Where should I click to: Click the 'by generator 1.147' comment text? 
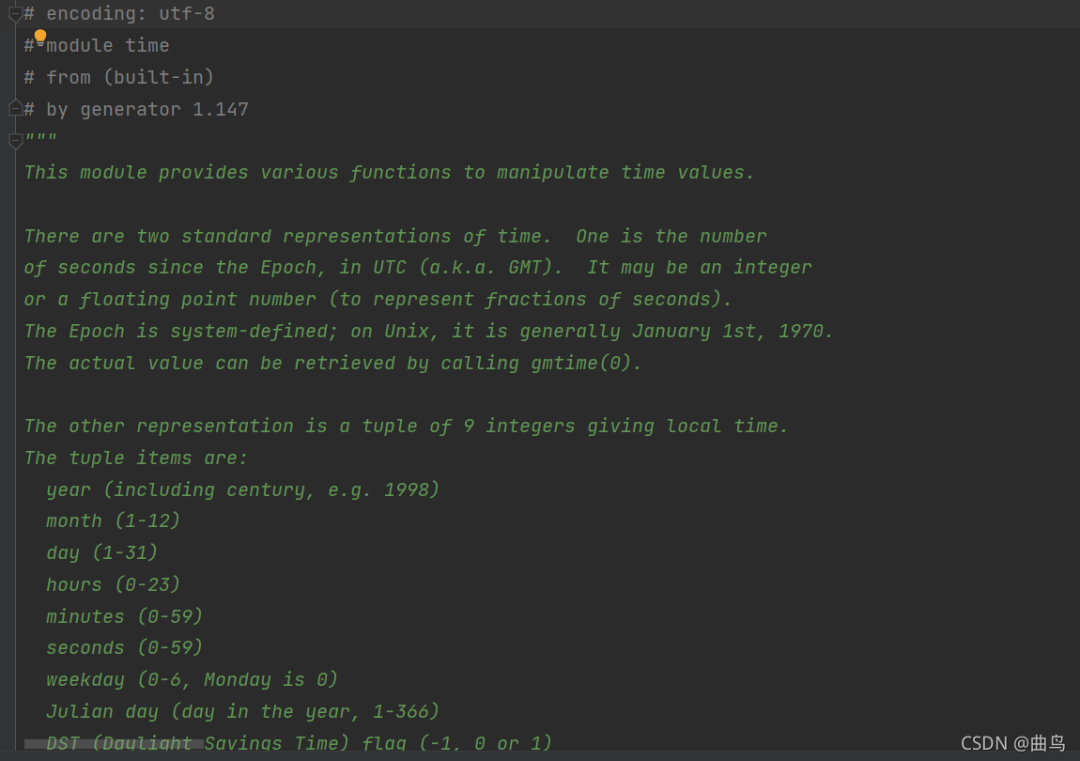[x=147, y=109]
